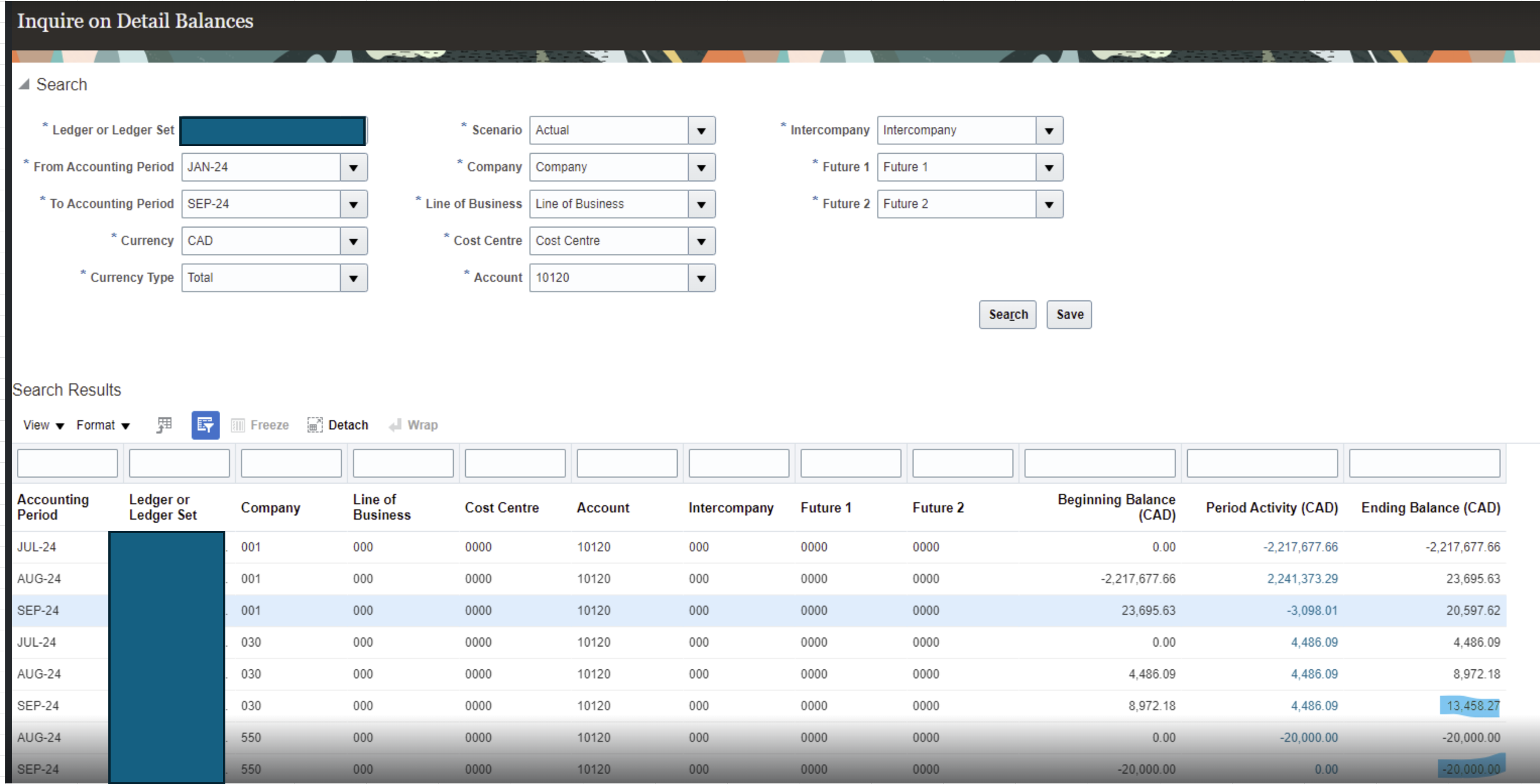Click the ending balance 23,695.63 cell
1540x784 pixels.
tap(1472, 579)
